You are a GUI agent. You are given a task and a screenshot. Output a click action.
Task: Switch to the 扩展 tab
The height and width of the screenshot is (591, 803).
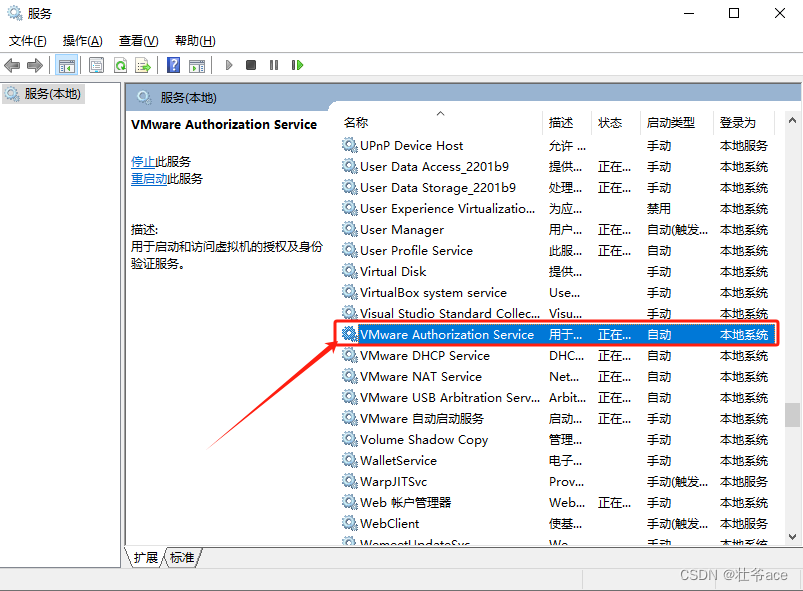point(146,557)
